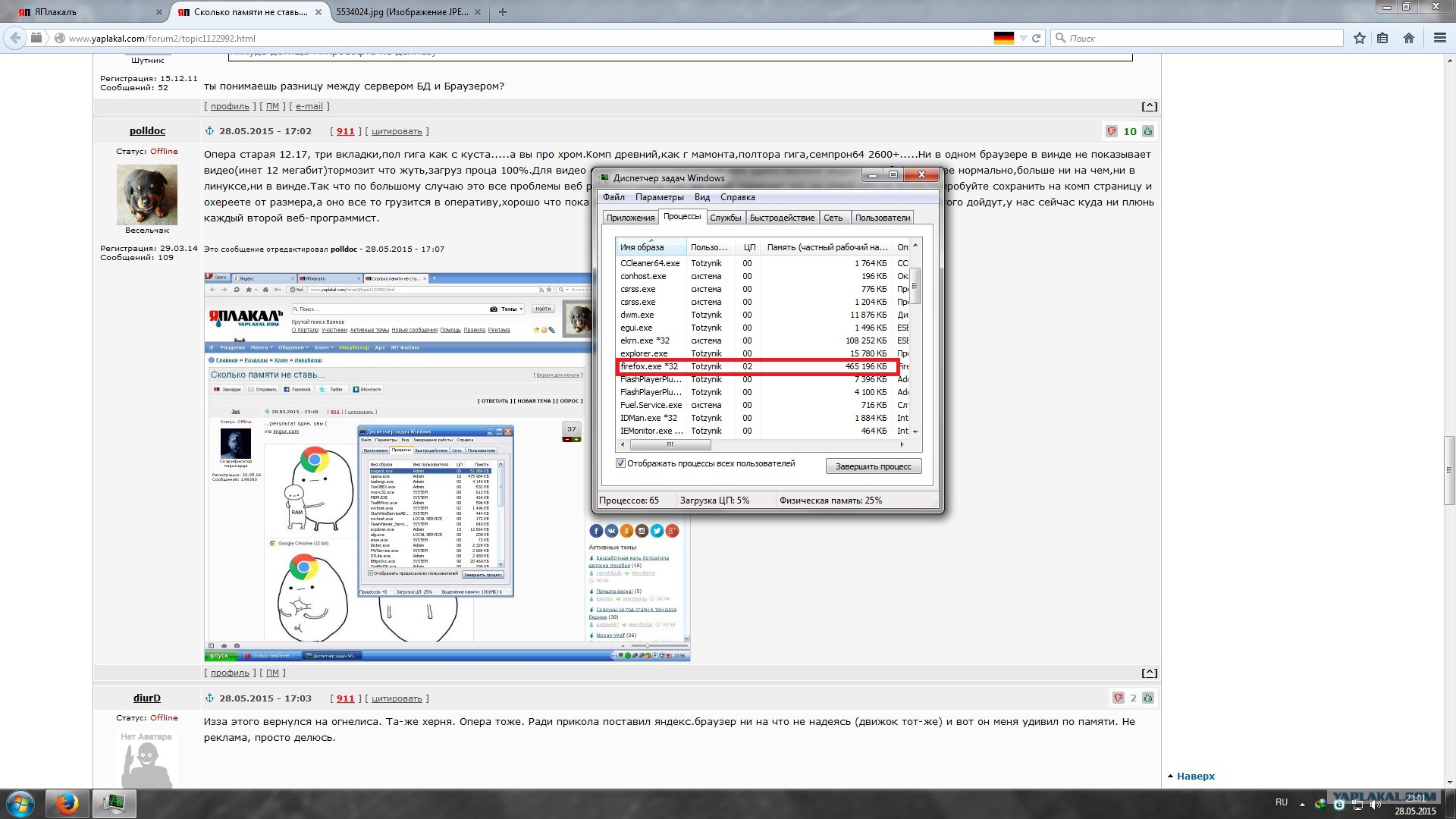Open the network icon in system tray

pos(1357,805)
